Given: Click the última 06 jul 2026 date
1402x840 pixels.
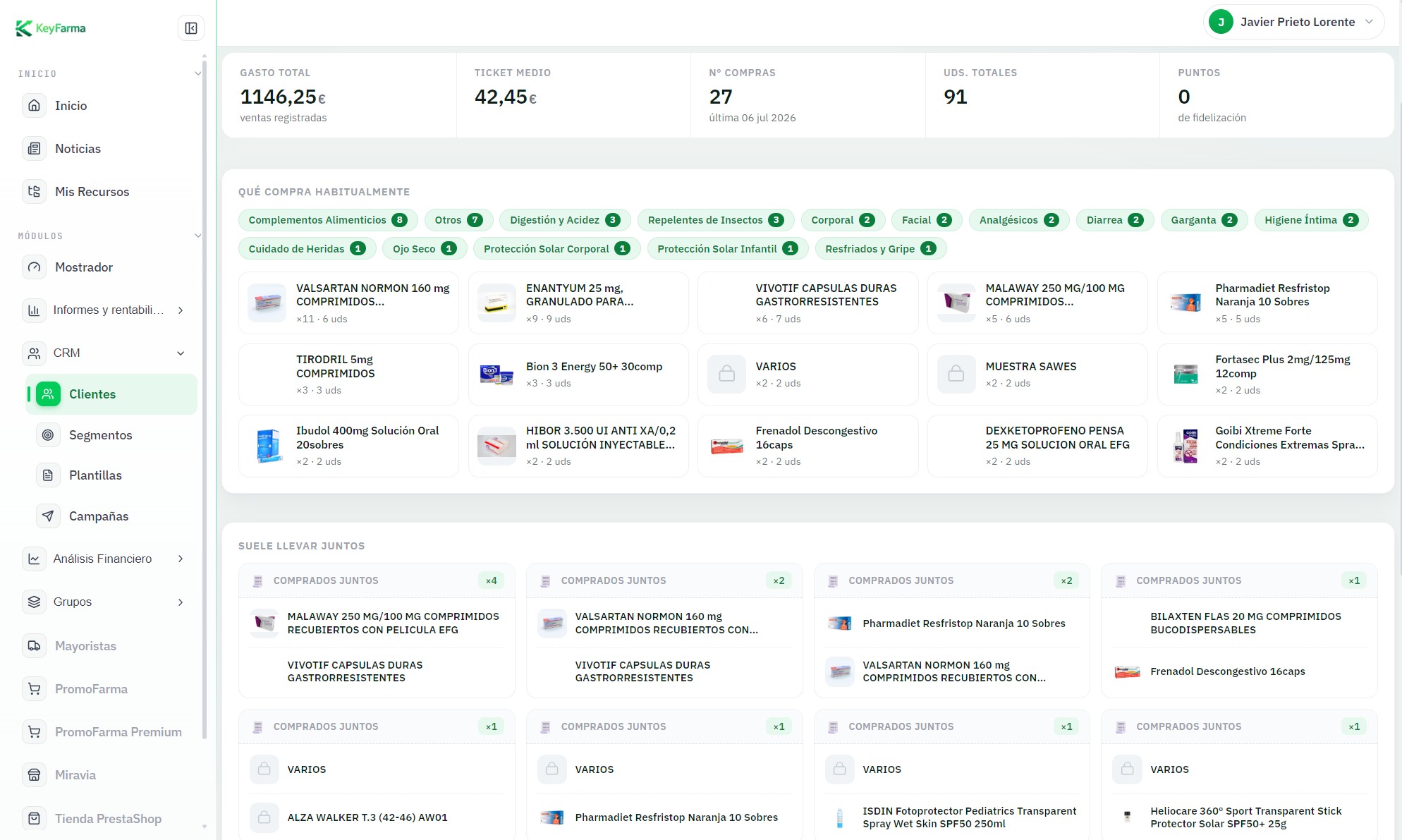Looking at the screenshot, I should (x=752, y=118).
